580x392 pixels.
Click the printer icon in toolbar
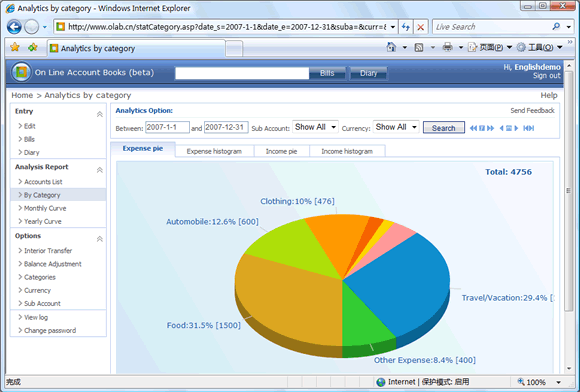click(448, 47)
